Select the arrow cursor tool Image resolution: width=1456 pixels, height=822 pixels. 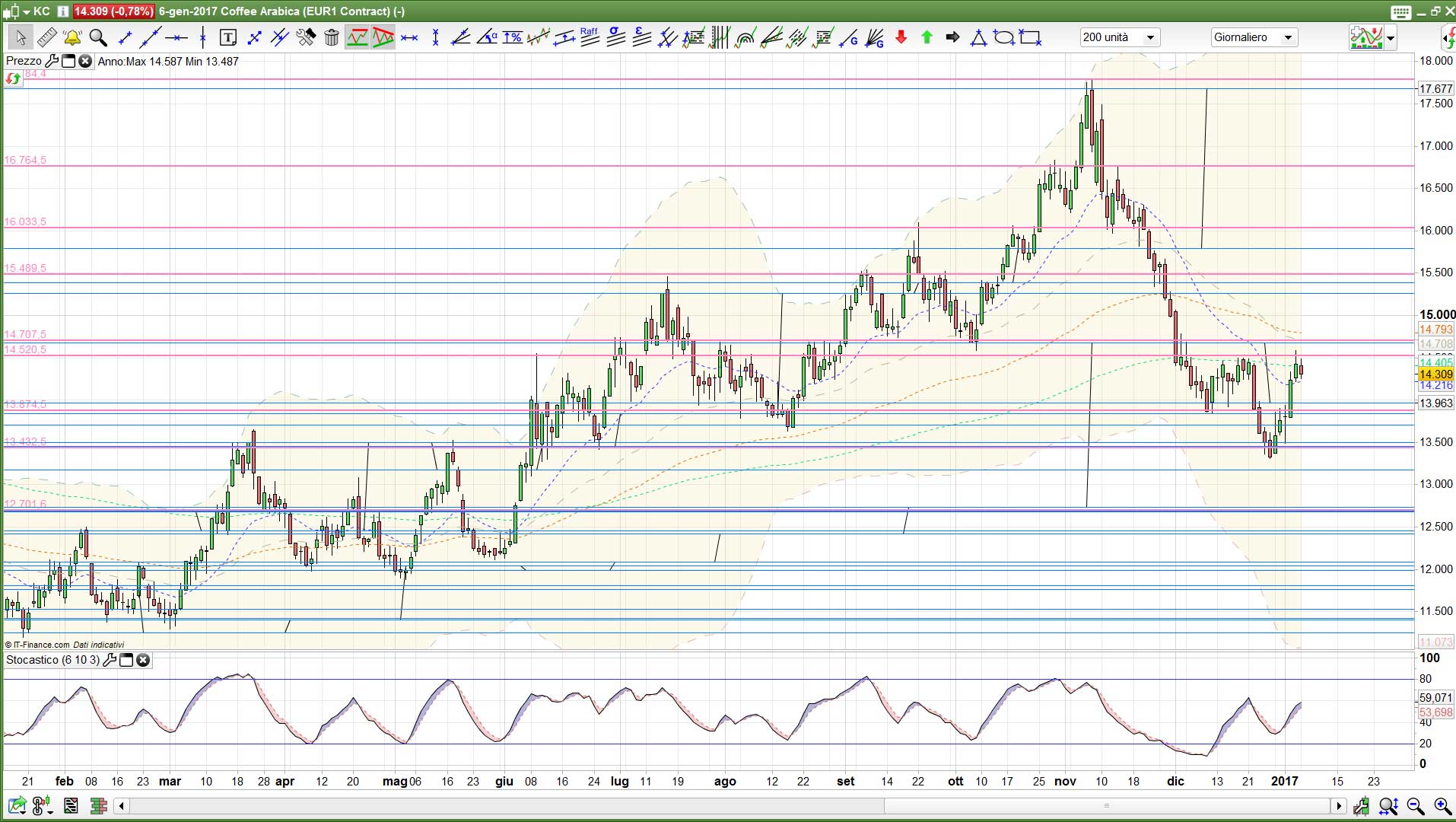coord(21,37)
